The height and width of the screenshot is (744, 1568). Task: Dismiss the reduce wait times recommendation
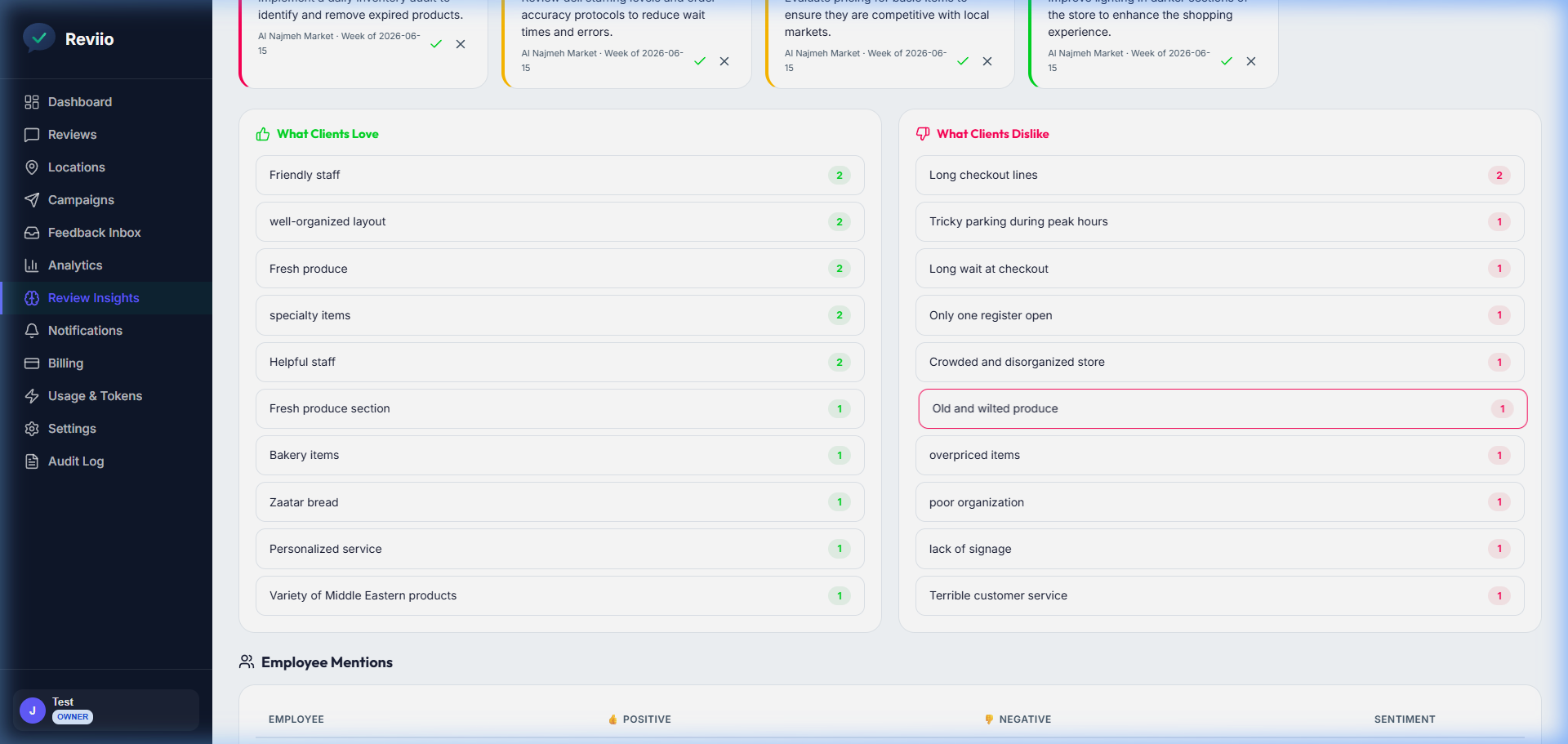tap(724, 61)
